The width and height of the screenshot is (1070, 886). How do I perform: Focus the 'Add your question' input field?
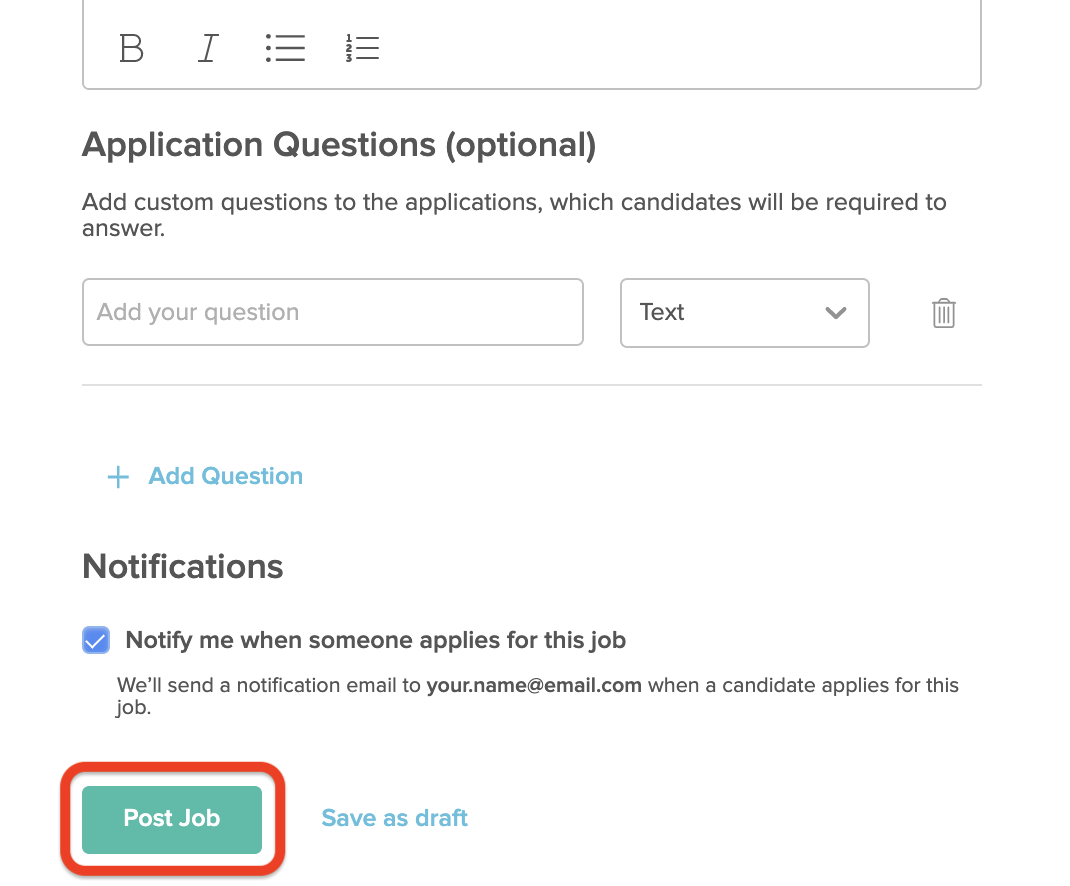pos(333,312)
